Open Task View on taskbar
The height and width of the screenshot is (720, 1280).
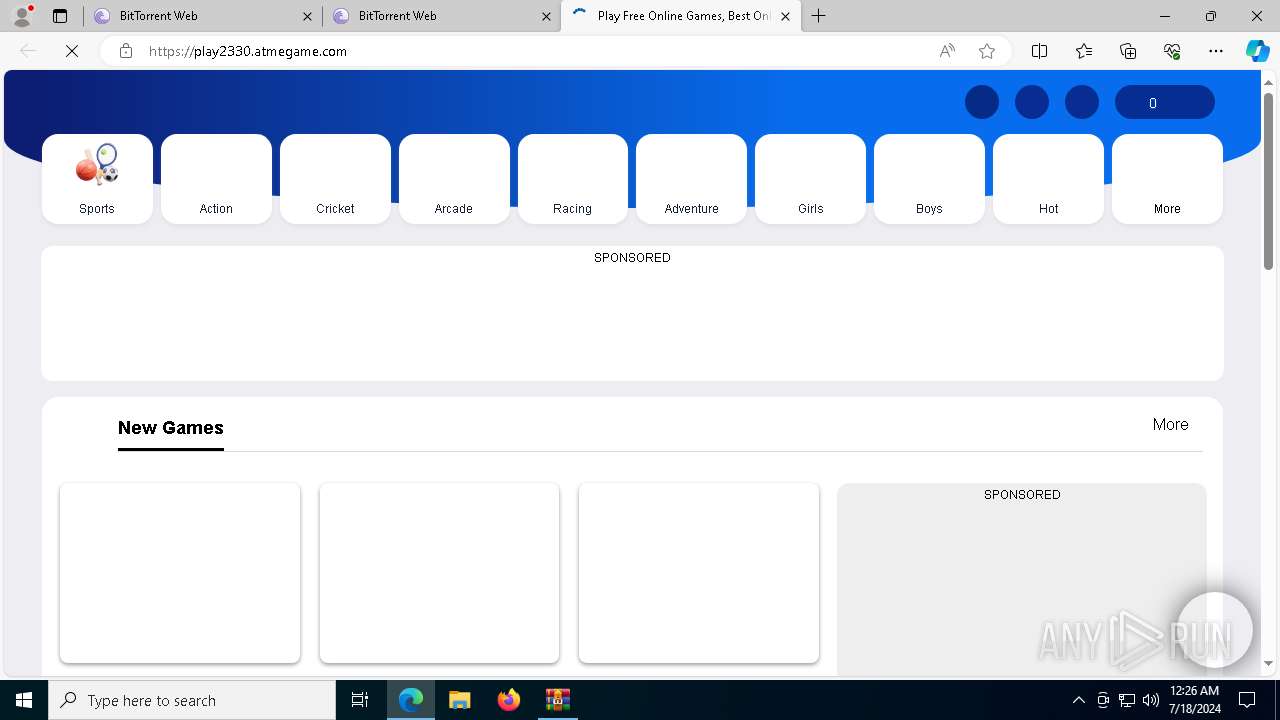pyautogui.click(x=360, y=700)
